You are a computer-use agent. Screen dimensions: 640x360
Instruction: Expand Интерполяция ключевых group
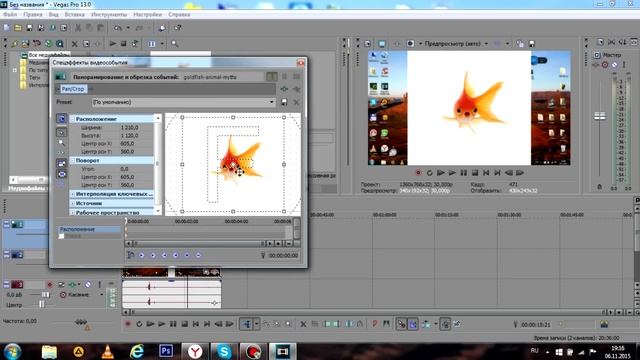73,194
